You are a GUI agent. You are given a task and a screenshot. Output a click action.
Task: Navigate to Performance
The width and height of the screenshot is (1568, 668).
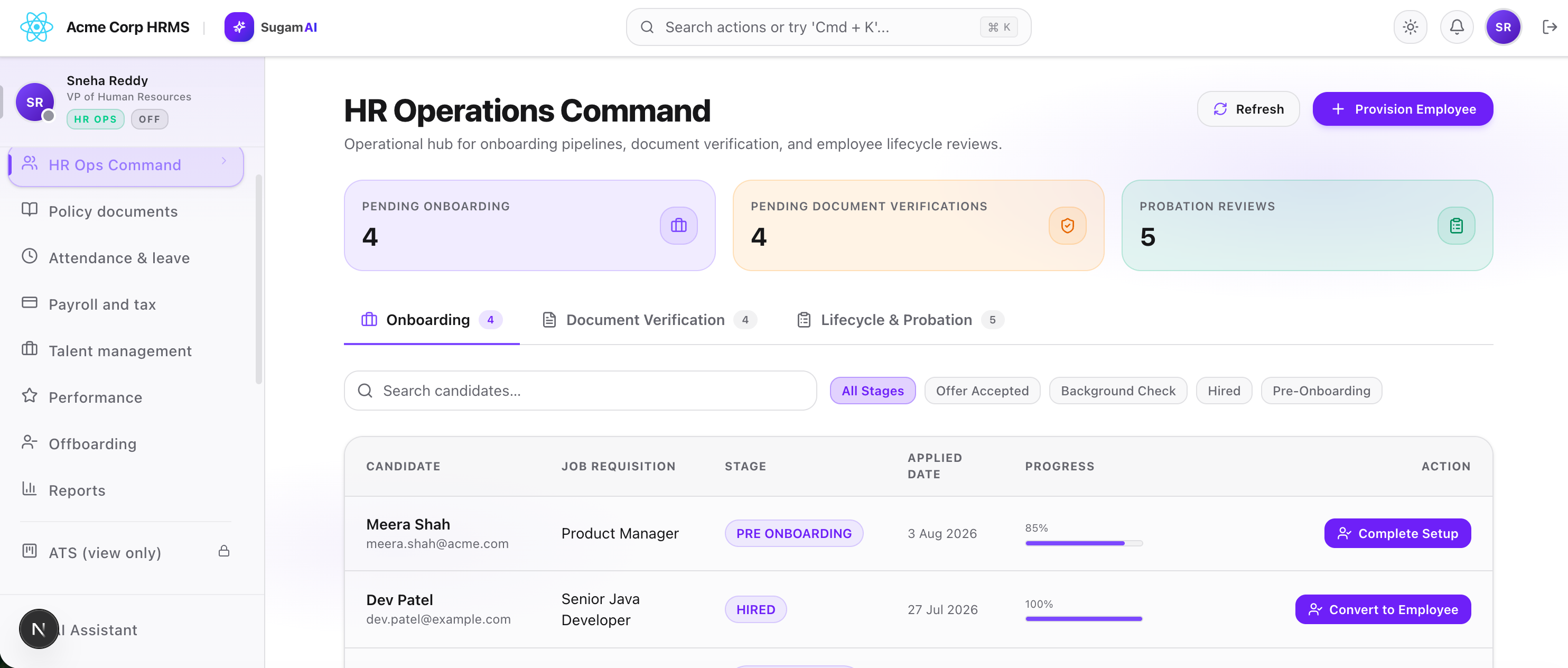(126, 397)
